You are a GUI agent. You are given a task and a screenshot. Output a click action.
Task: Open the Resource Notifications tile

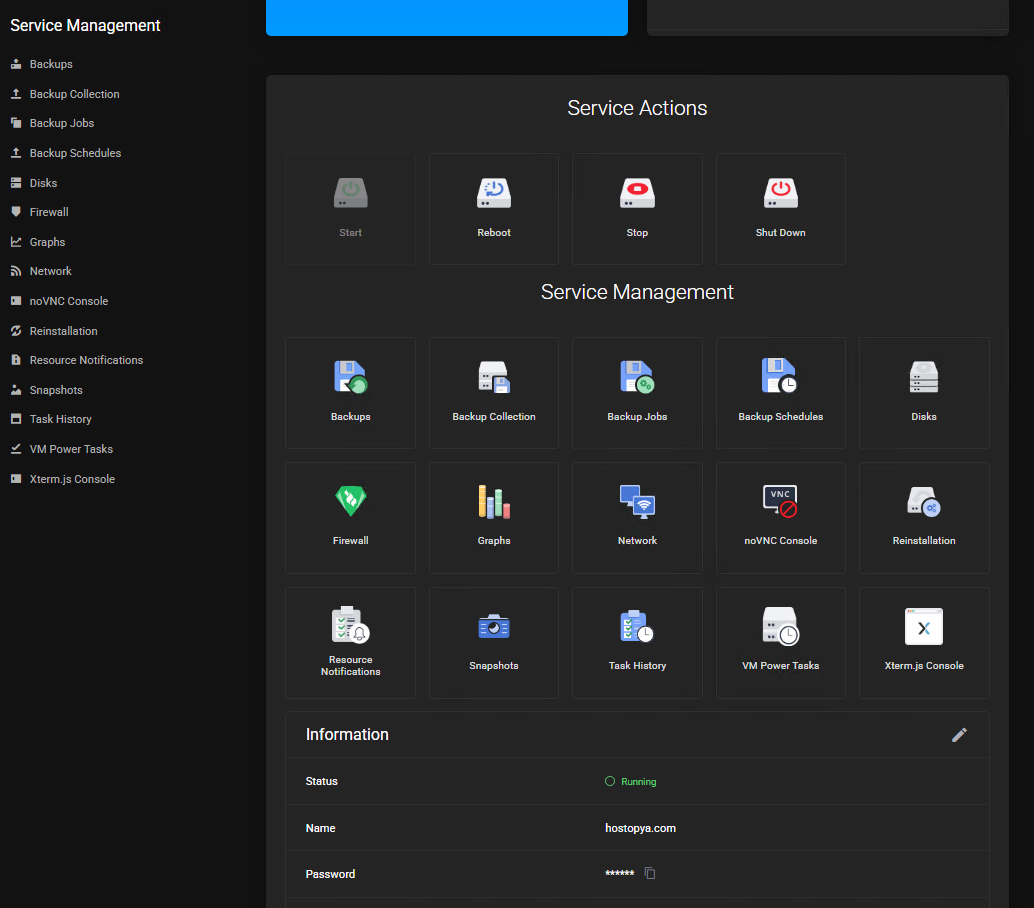[350, 643]
